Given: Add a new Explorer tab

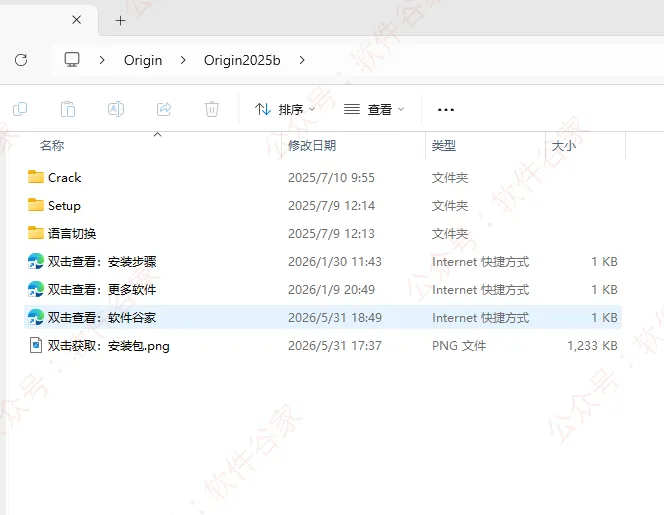Looking at the screenshot, I should click(120, 20).
